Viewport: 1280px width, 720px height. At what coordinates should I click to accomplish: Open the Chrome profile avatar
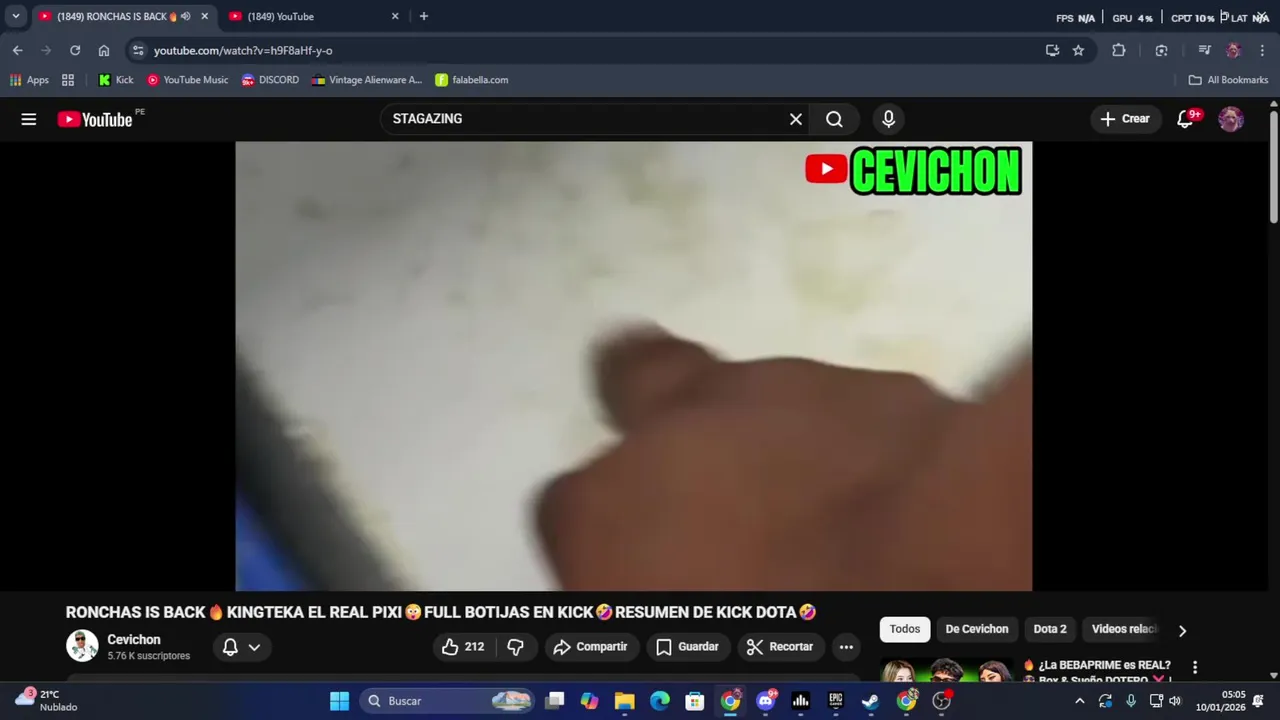(1233, 50)
